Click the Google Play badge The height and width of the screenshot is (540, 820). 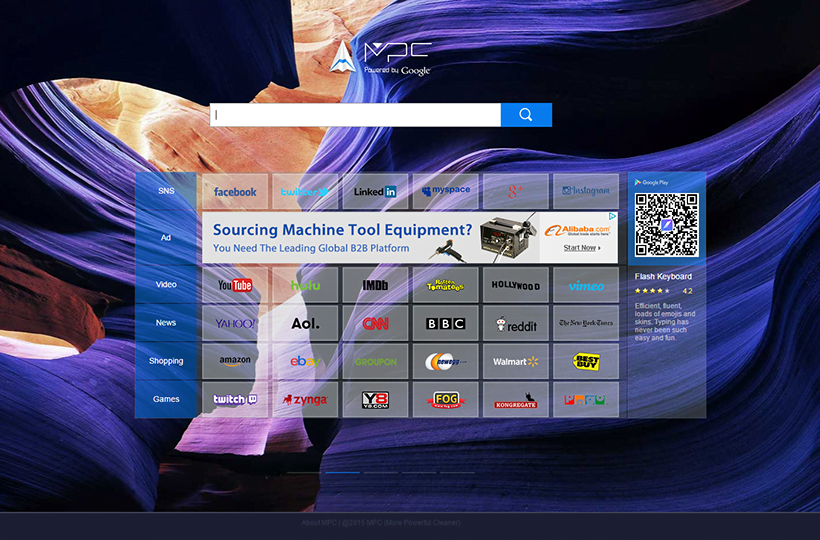pyautogui.click(x=652, y=182)
